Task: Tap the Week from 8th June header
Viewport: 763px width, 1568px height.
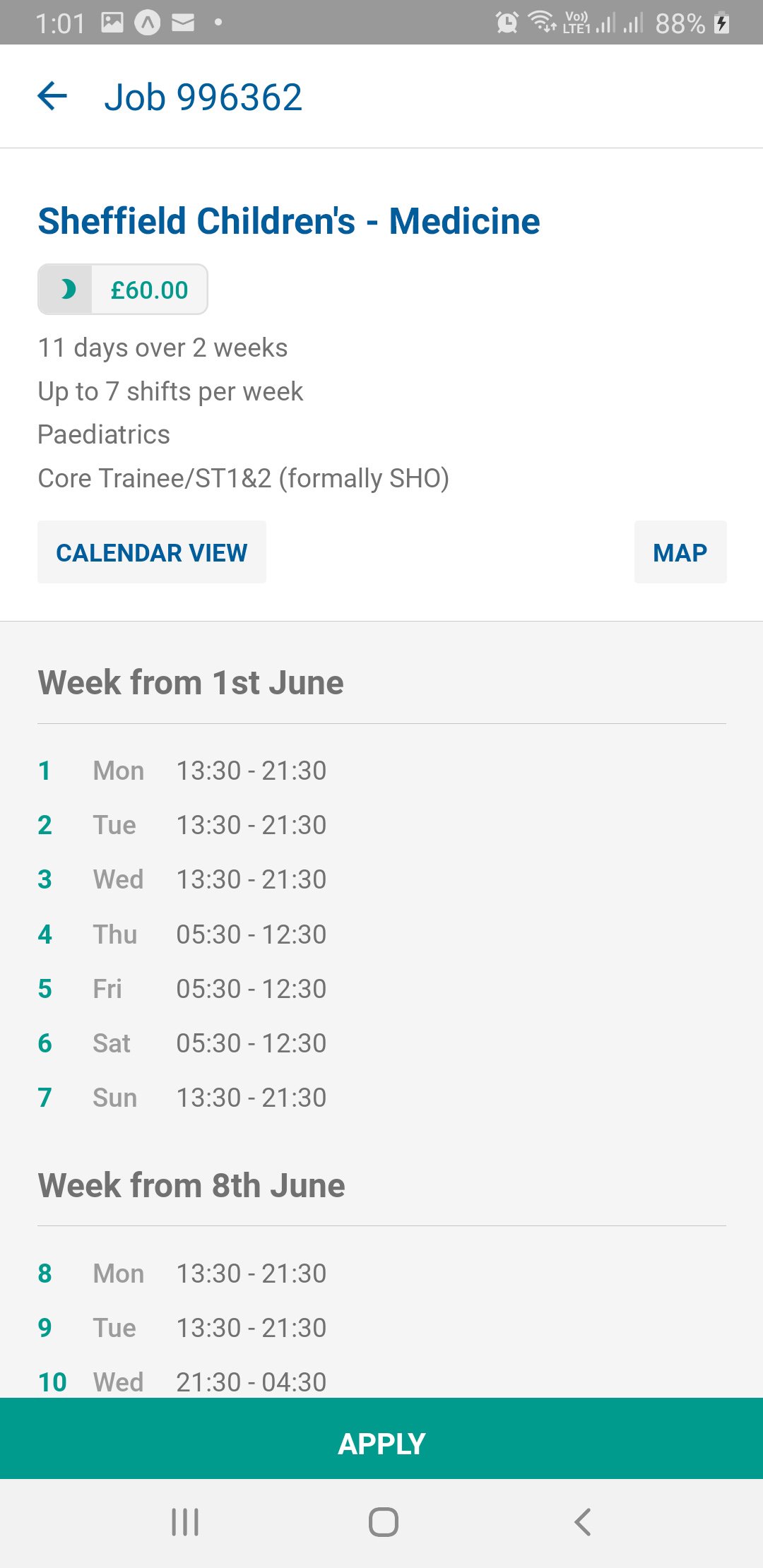Action: coord(191,1186)
